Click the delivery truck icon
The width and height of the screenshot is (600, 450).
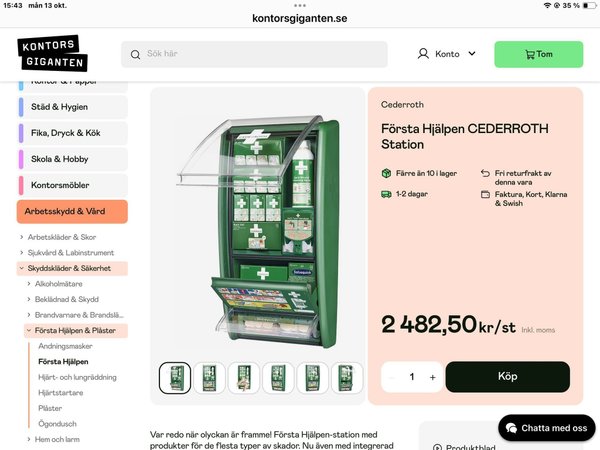point(386,194)
